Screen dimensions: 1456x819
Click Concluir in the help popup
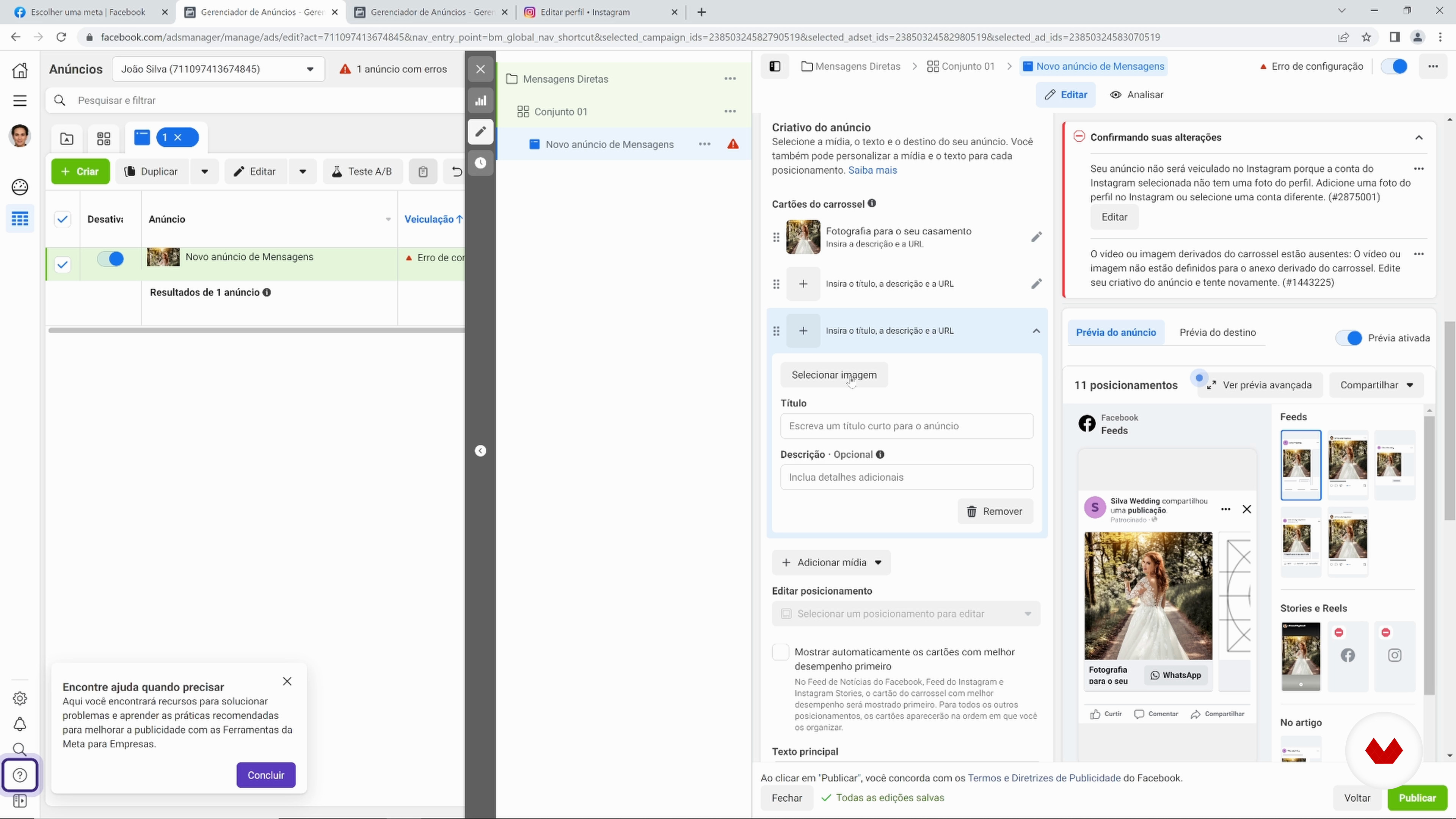coord(266,775)
